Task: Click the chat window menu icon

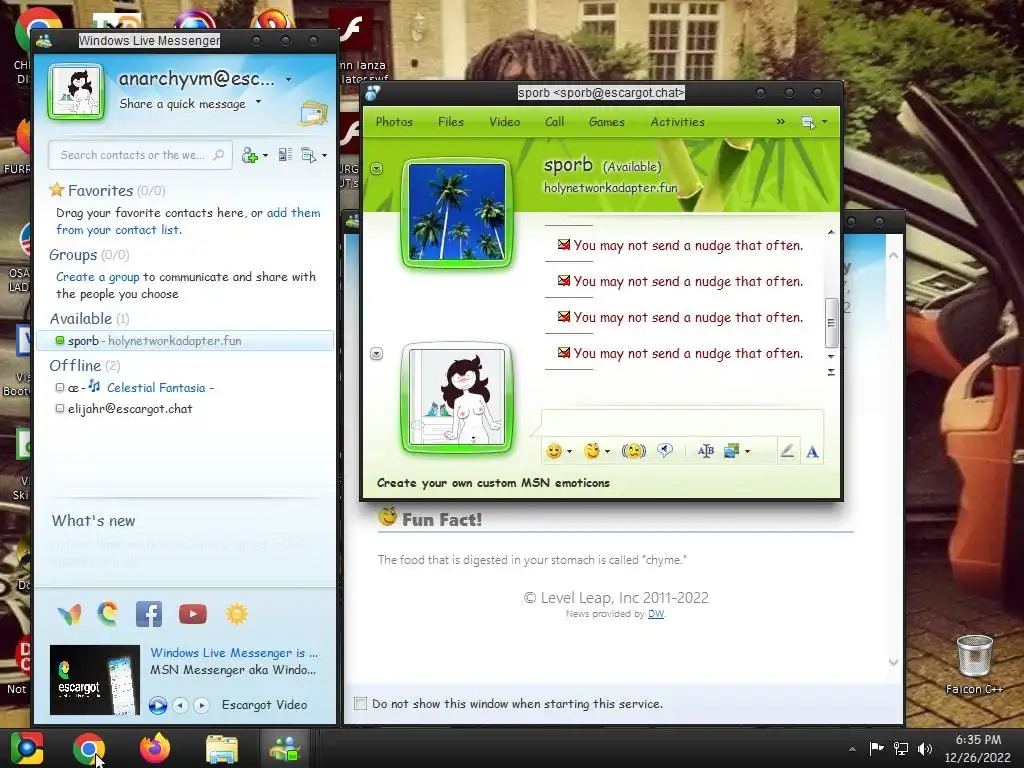Action: tap(808, 122)
